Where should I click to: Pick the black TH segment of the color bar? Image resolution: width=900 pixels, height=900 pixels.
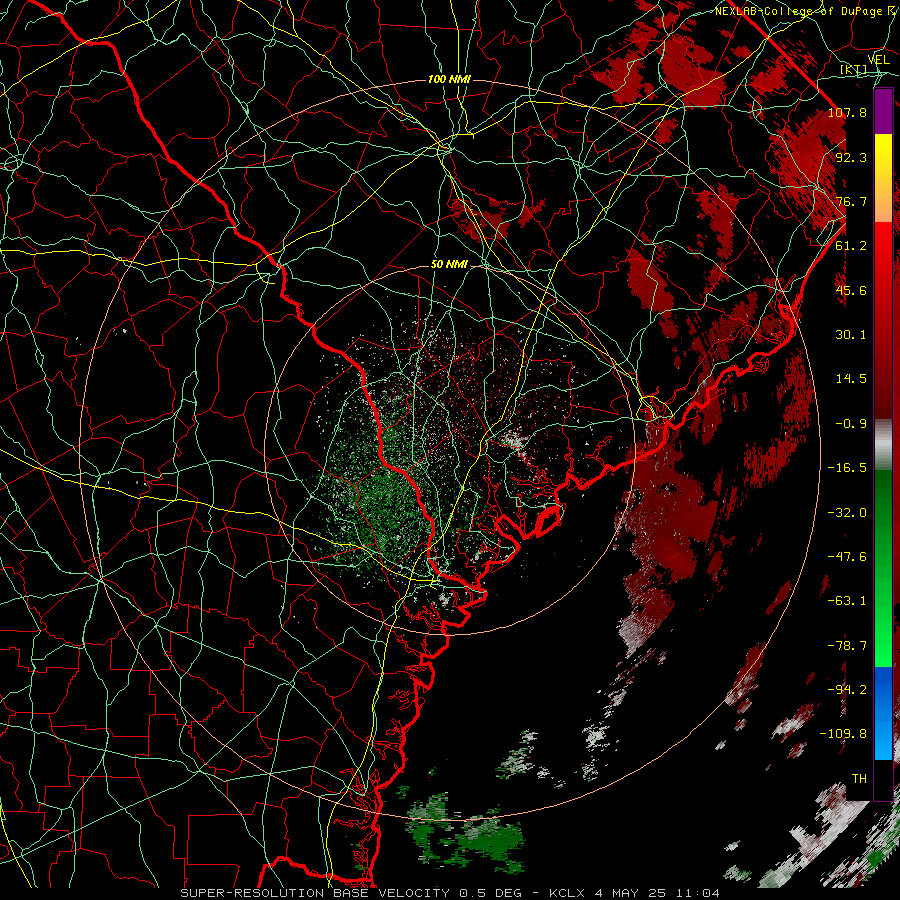pyautogui.click(x=883, y=779)
